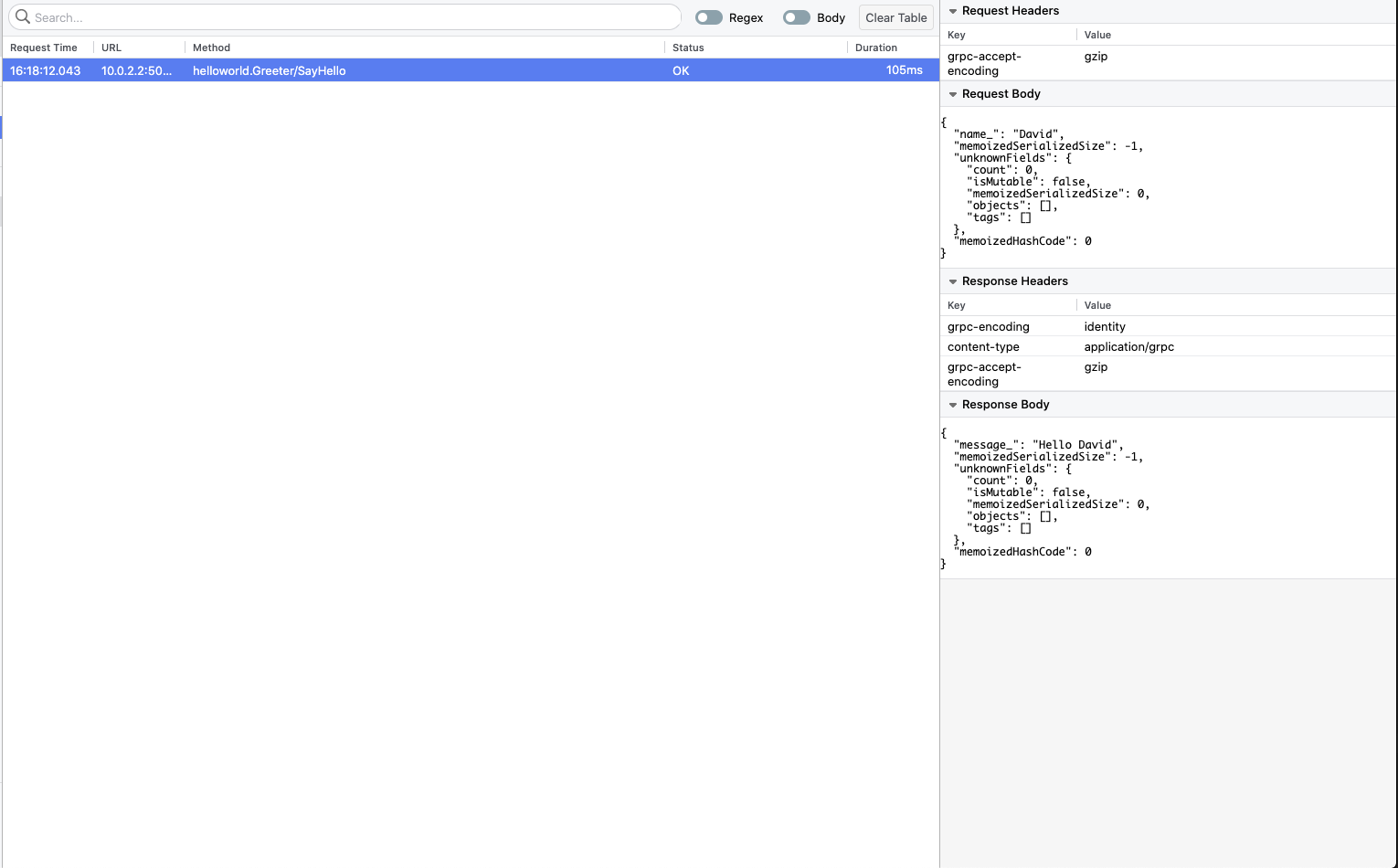Select the application/grpc header value

point(1129,347)
